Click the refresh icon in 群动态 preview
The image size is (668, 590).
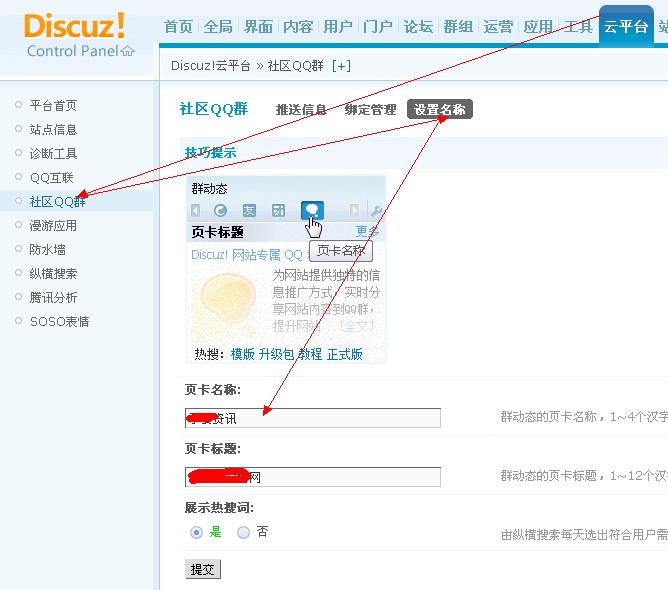pyautogui.click(x=220, y=210)
